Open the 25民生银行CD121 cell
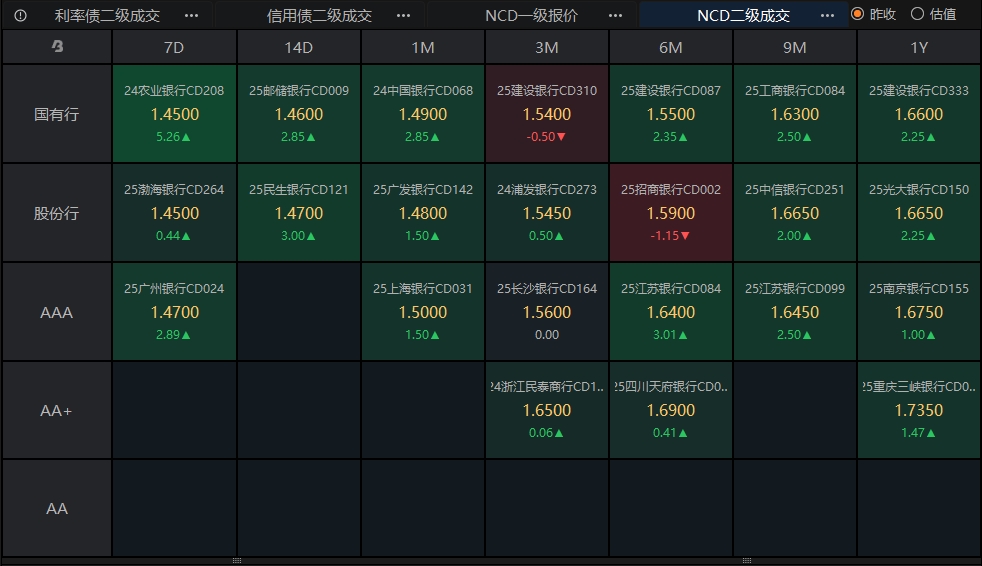The width and height of the screenshot is (982, 566). (x=299, y=213)
